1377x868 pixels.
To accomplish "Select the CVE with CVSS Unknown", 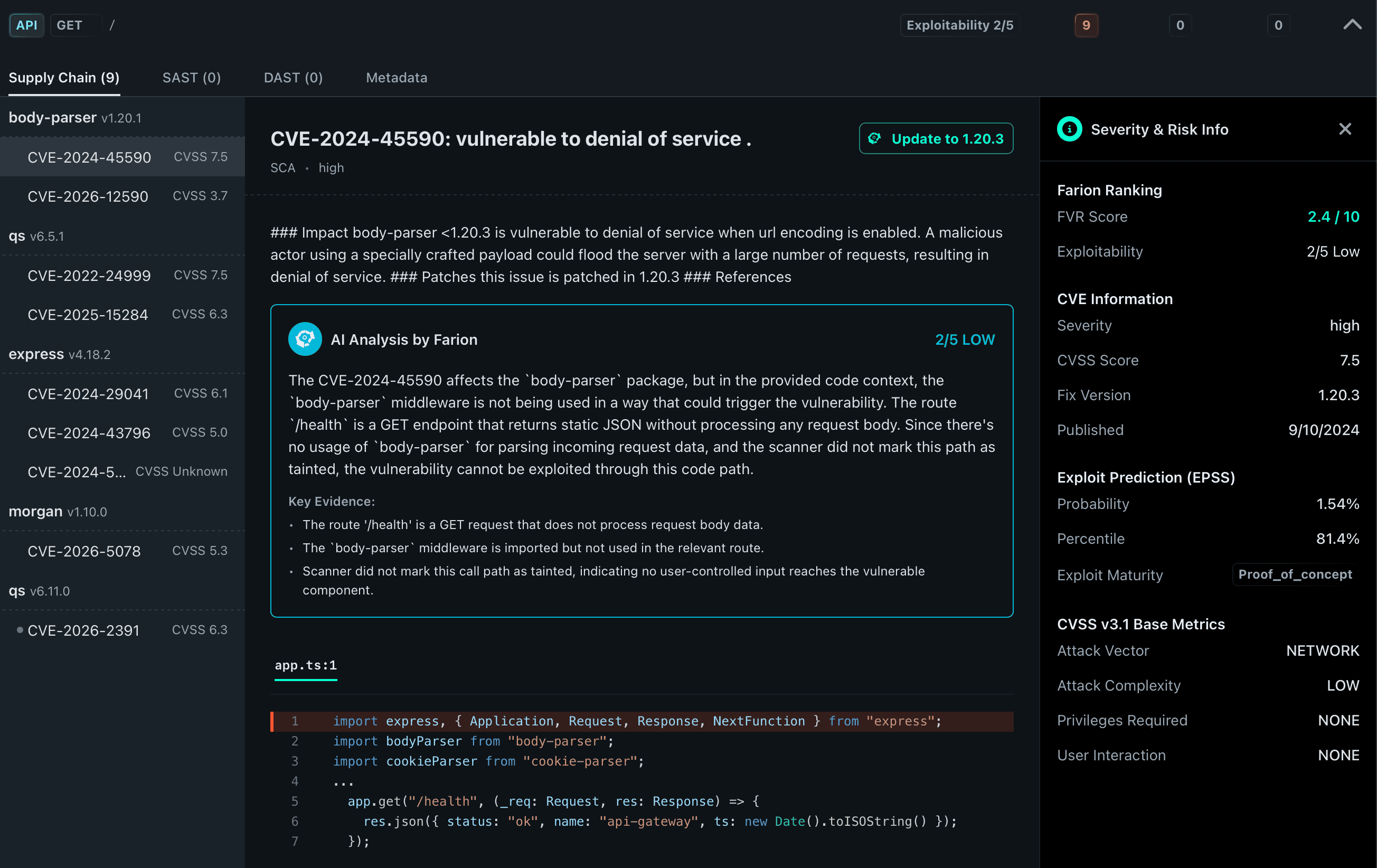I will pyautogui.click(x=122, y=471).
